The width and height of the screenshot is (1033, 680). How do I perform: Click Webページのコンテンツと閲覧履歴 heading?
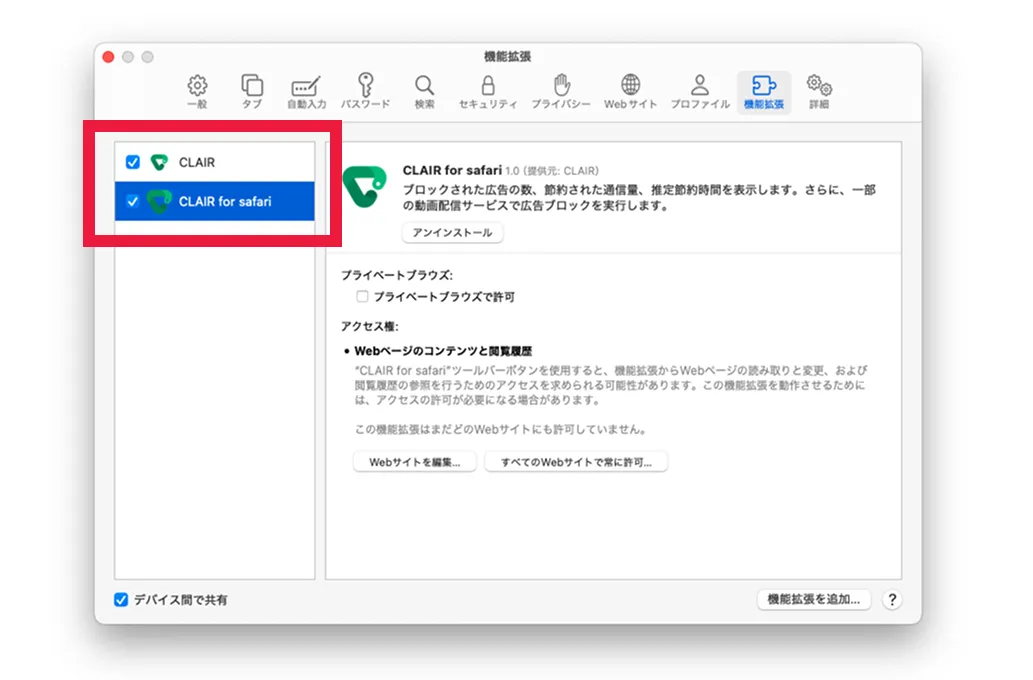click(443, 351)
